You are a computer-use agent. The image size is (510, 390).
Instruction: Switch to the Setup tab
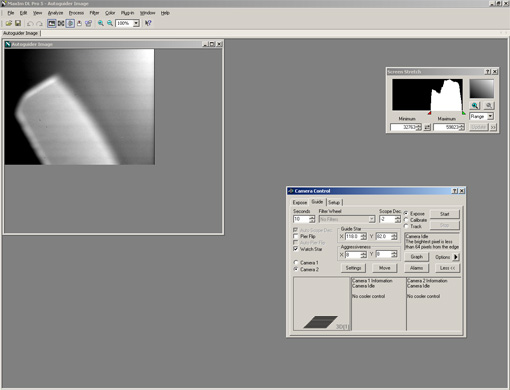click(334, 202)
